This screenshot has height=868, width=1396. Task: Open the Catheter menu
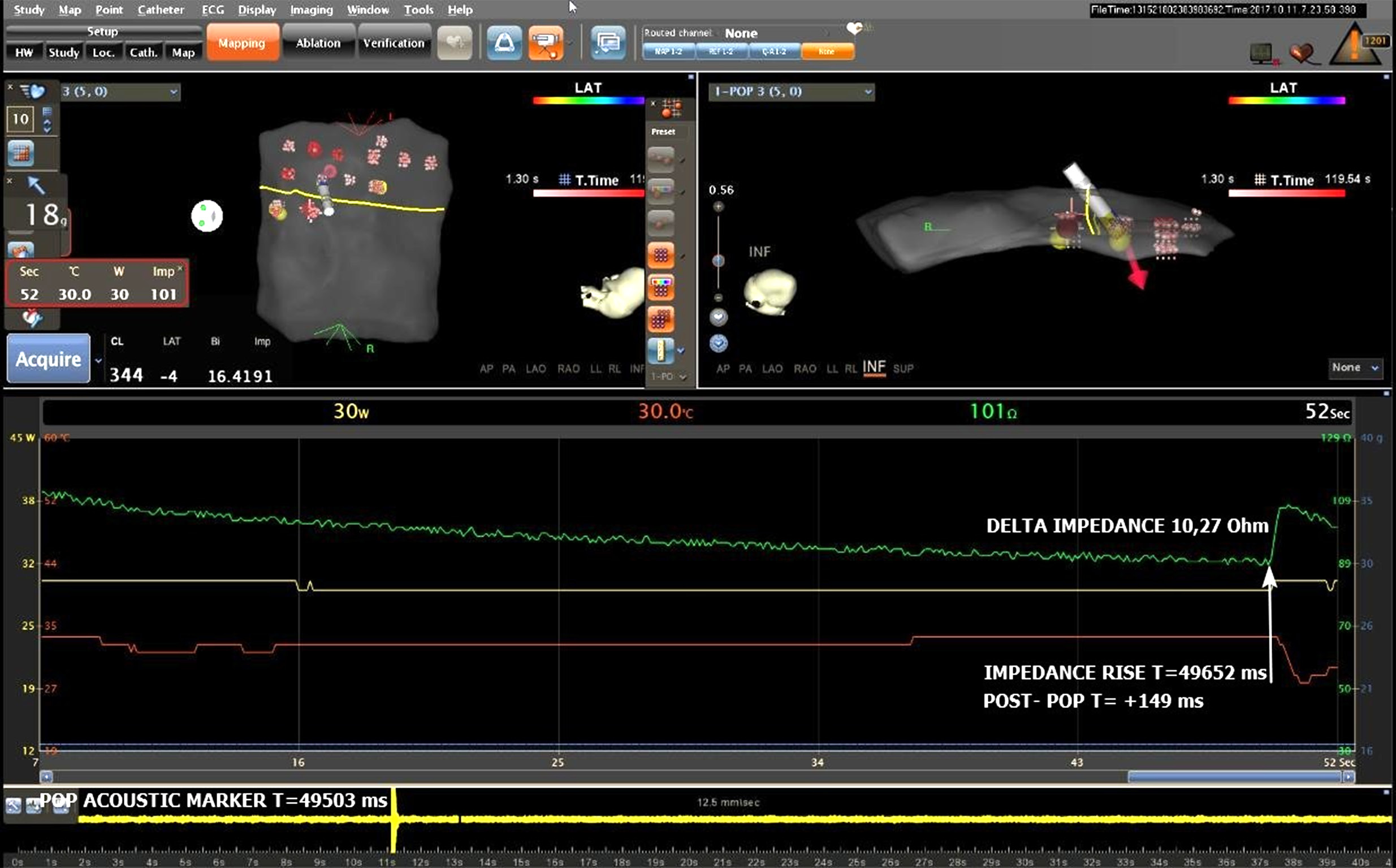[161, 10]
